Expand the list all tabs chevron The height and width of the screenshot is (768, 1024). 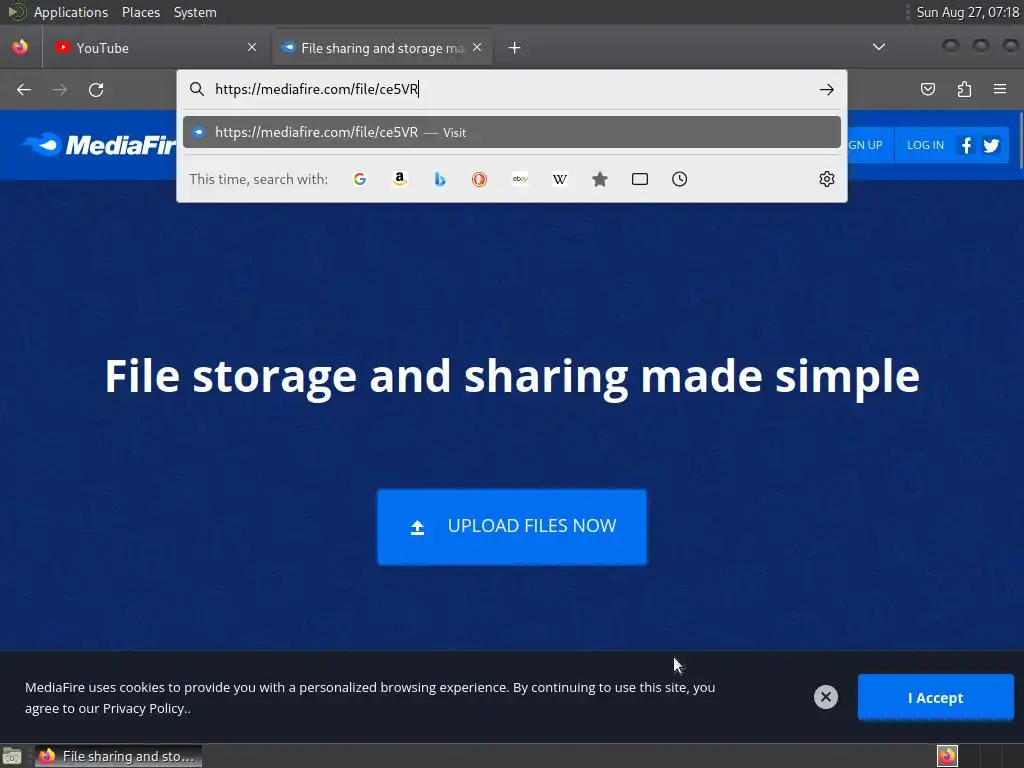pyautogui.click(x=879, y=47)
